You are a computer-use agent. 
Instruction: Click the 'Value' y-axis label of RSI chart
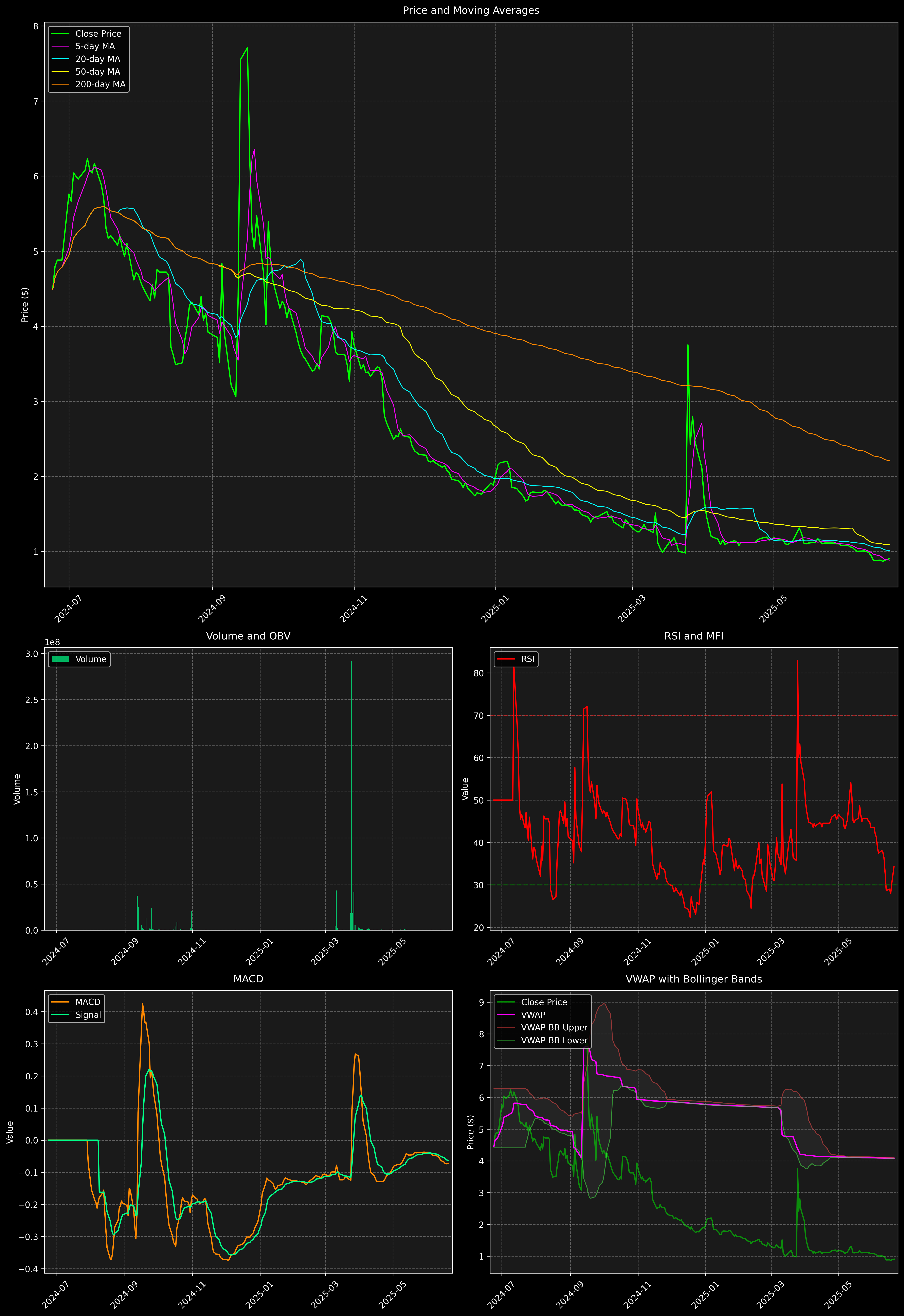click(x=465, y=789)
